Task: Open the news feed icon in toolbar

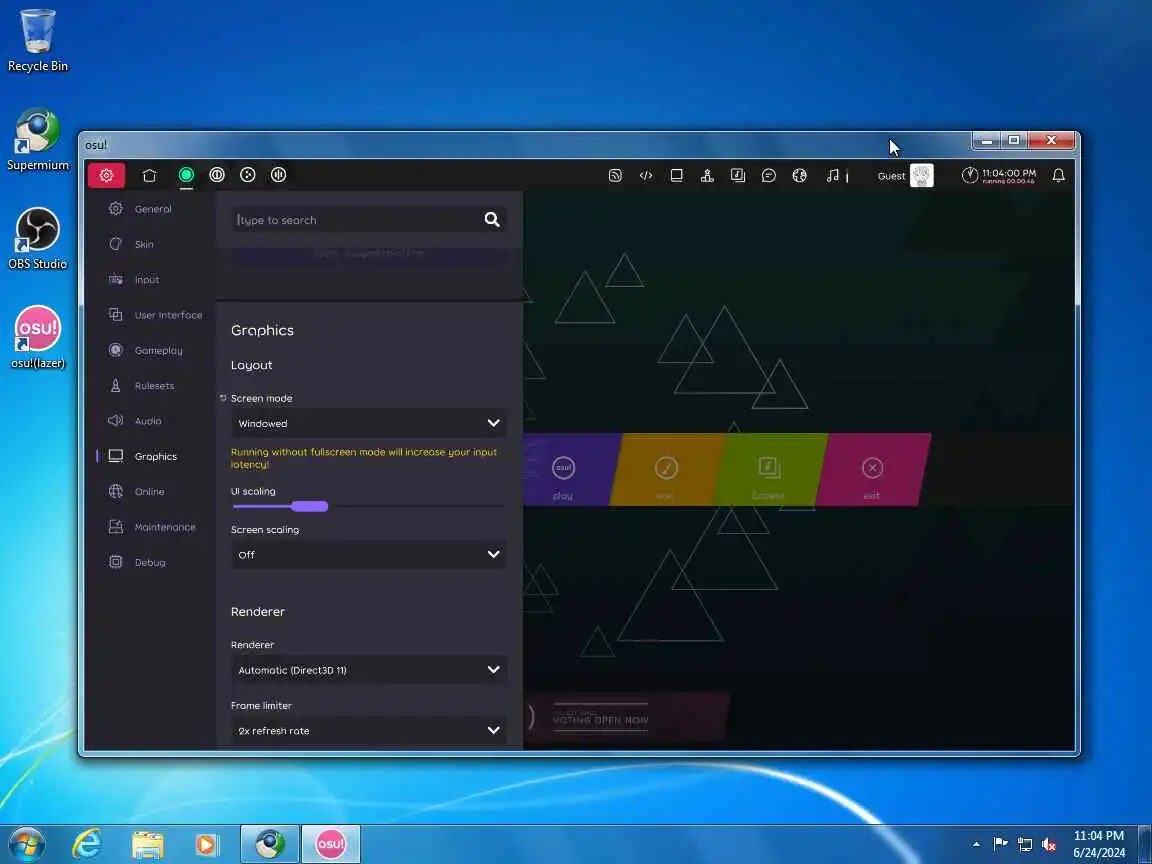Action: 615,176
